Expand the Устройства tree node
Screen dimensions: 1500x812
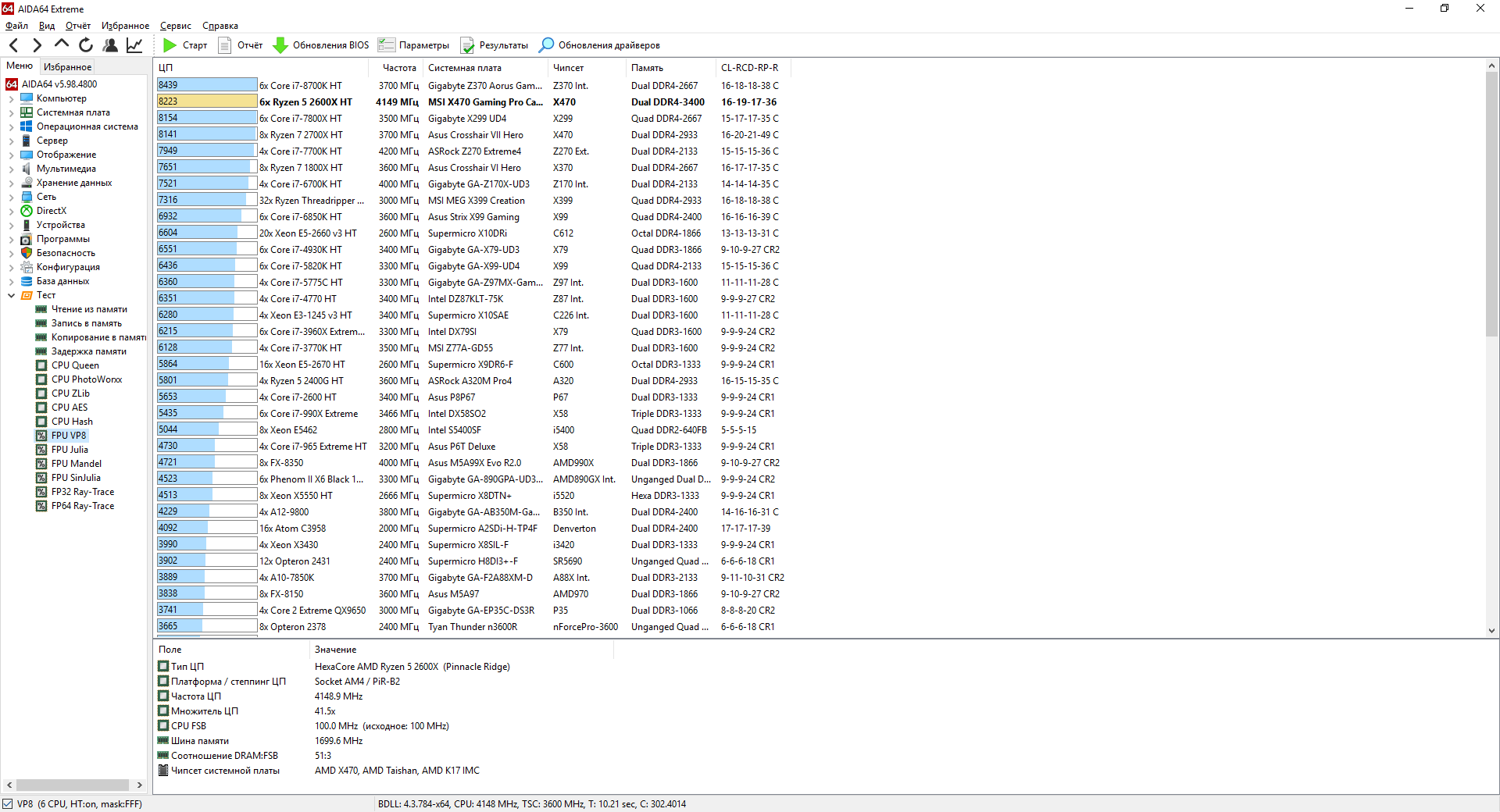click(x=11, y=225)
